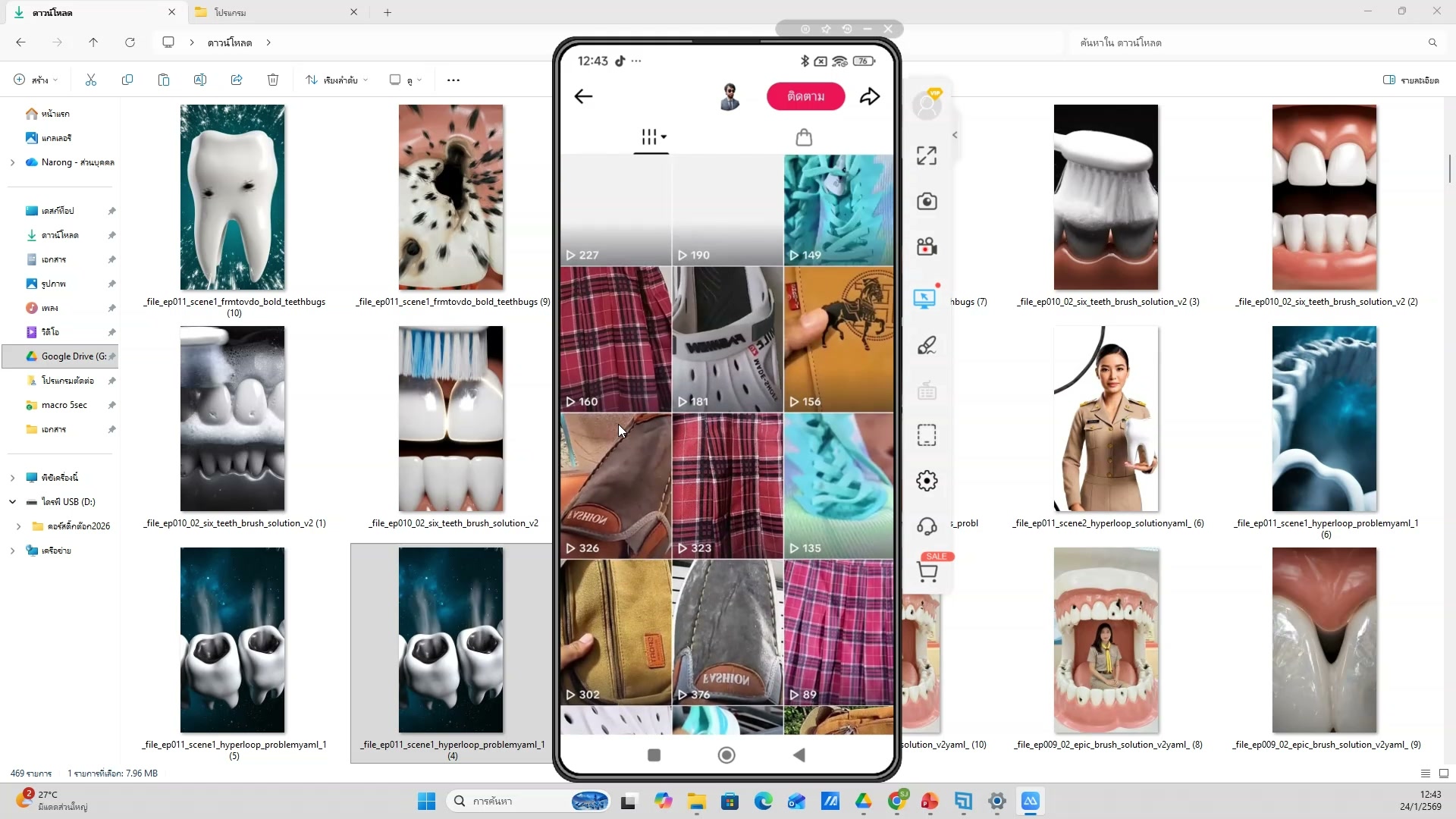The height and width of the screenshot is (819, 1456).
Task: Start screen recording via the camcorder icon
Action: (927, 246)
